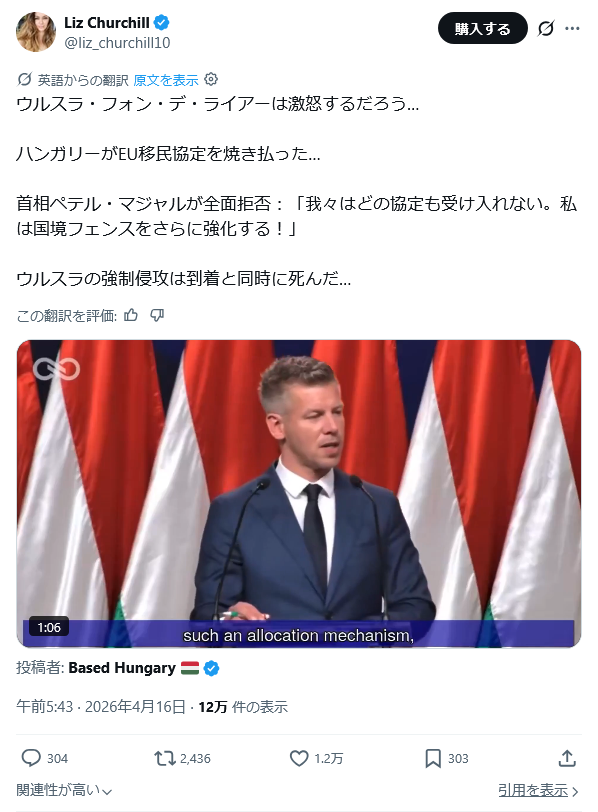Click the reply icon with 304 replies
Screen dimensions: 598x812
tap(31, 758)
